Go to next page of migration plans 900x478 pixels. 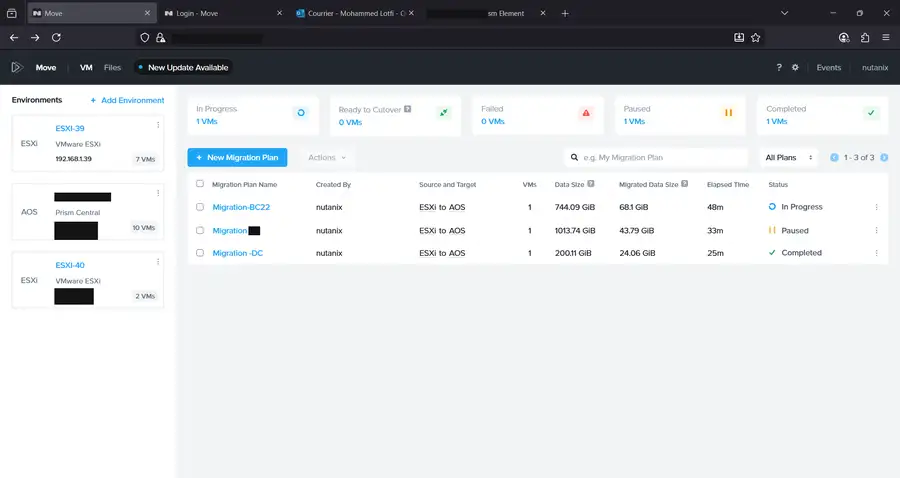[x=884, y=157]
